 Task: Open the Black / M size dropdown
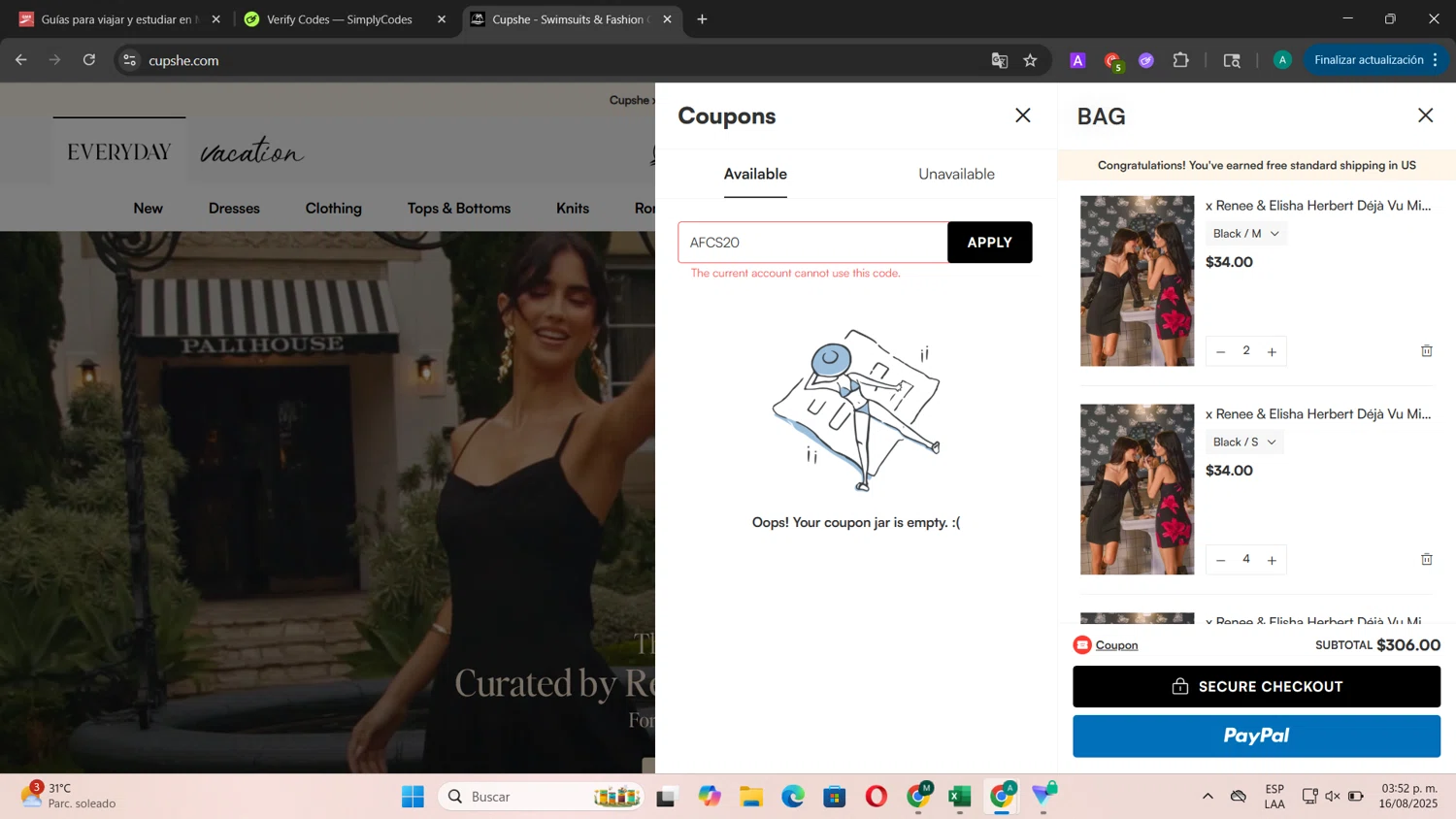coord(1246,234)
